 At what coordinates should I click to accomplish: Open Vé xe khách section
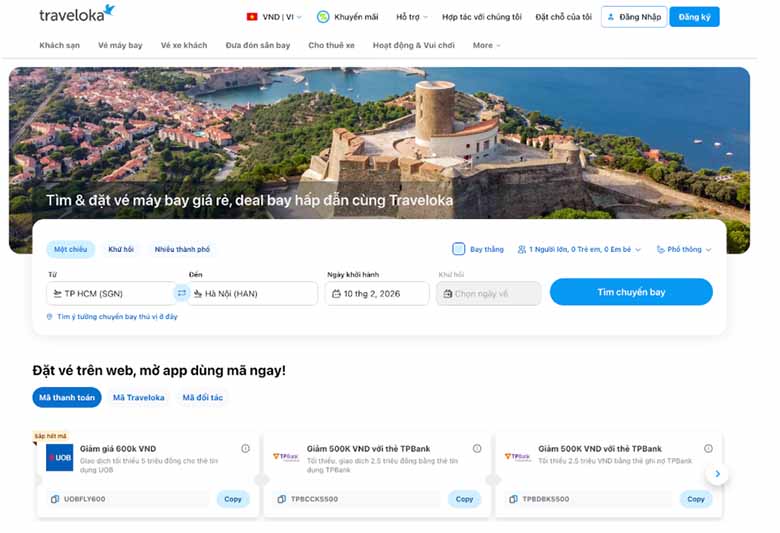click(x=184, y=45)
